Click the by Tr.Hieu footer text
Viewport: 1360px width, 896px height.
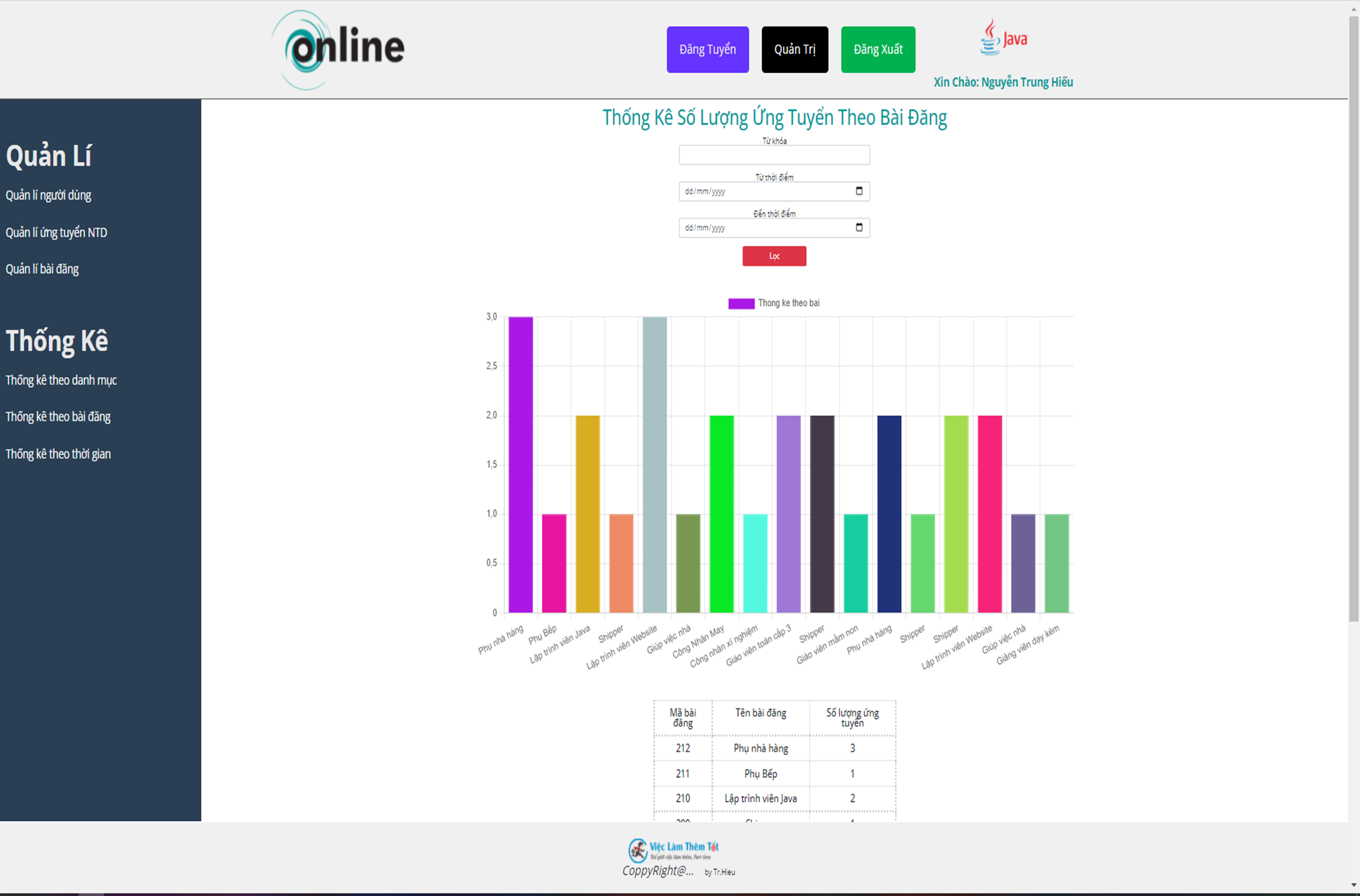(x=720, y=872)
